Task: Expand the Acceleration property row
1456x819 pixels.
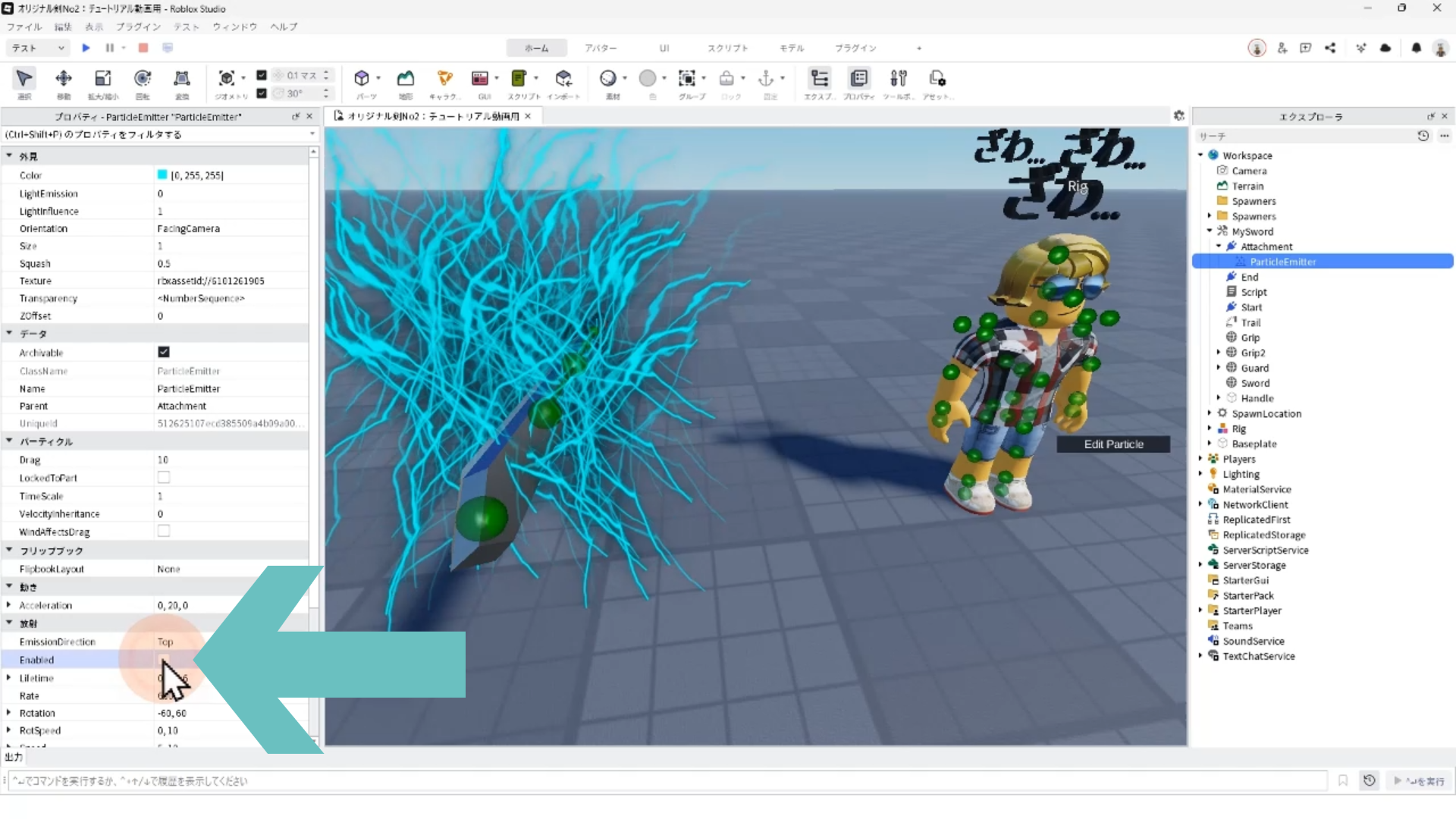Action: pyautogui.click(x=8, y=605)
